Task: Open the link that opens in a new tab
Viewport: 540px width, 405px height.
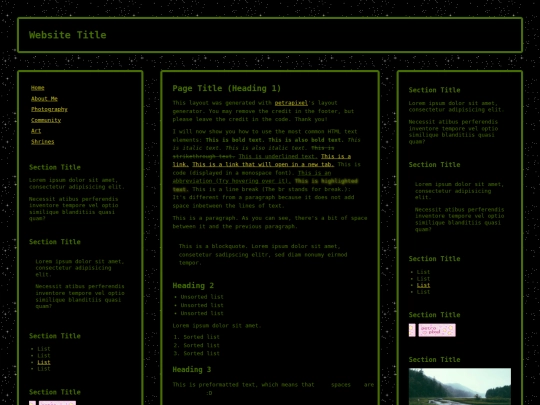Action: point(263,165)
